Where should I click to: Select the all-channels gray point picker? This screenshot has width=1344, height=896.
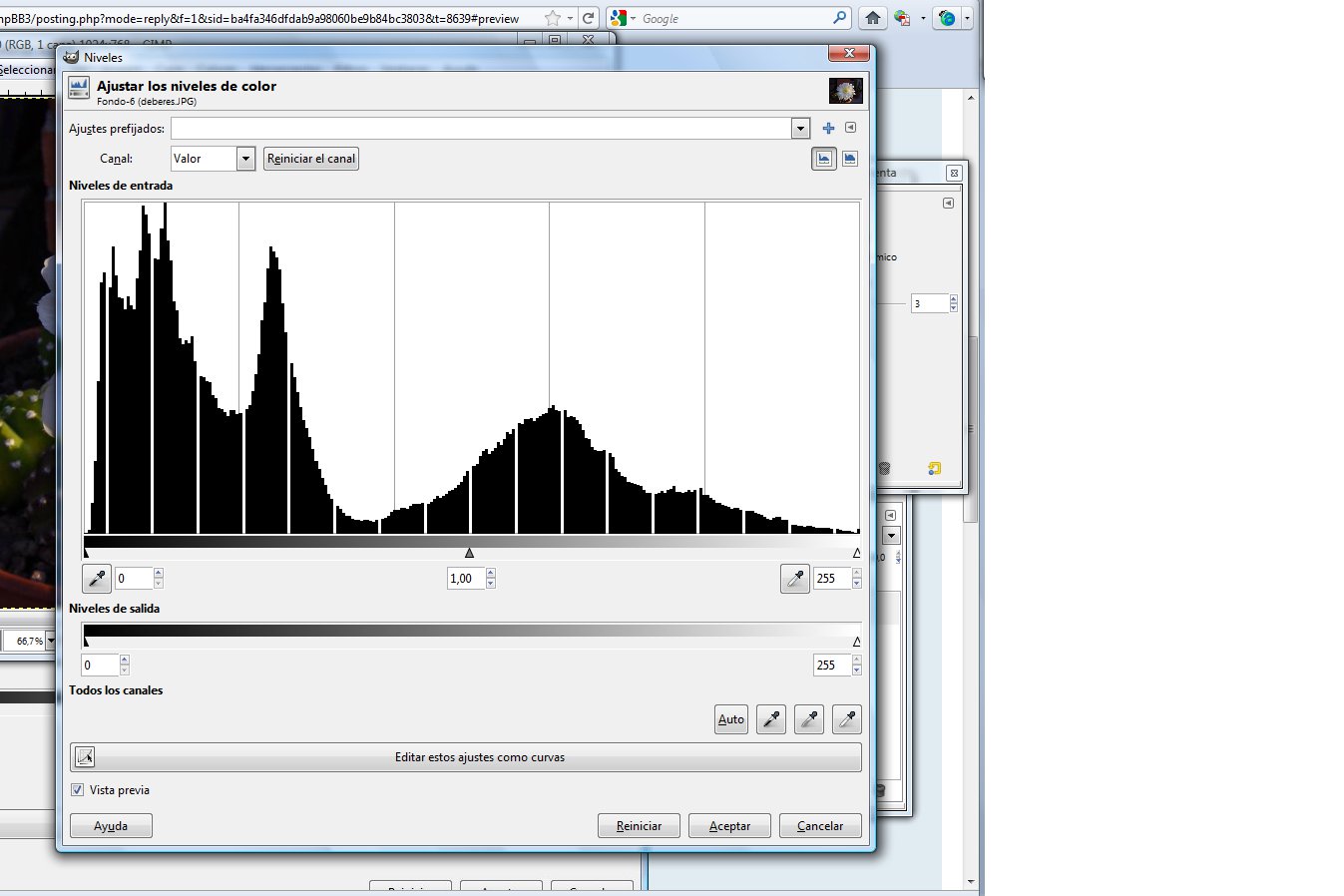(809, 719)
